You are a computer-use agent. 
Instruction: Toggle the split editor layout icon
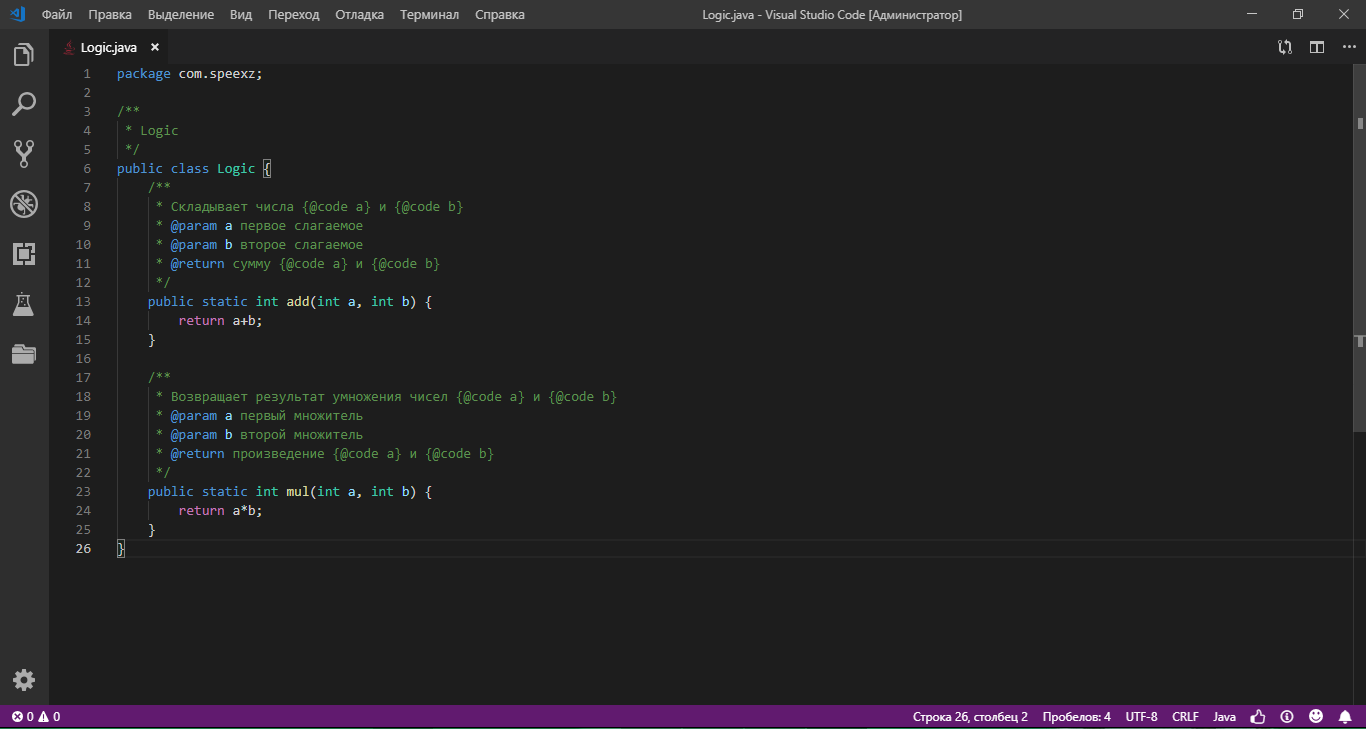[1316, 46]
